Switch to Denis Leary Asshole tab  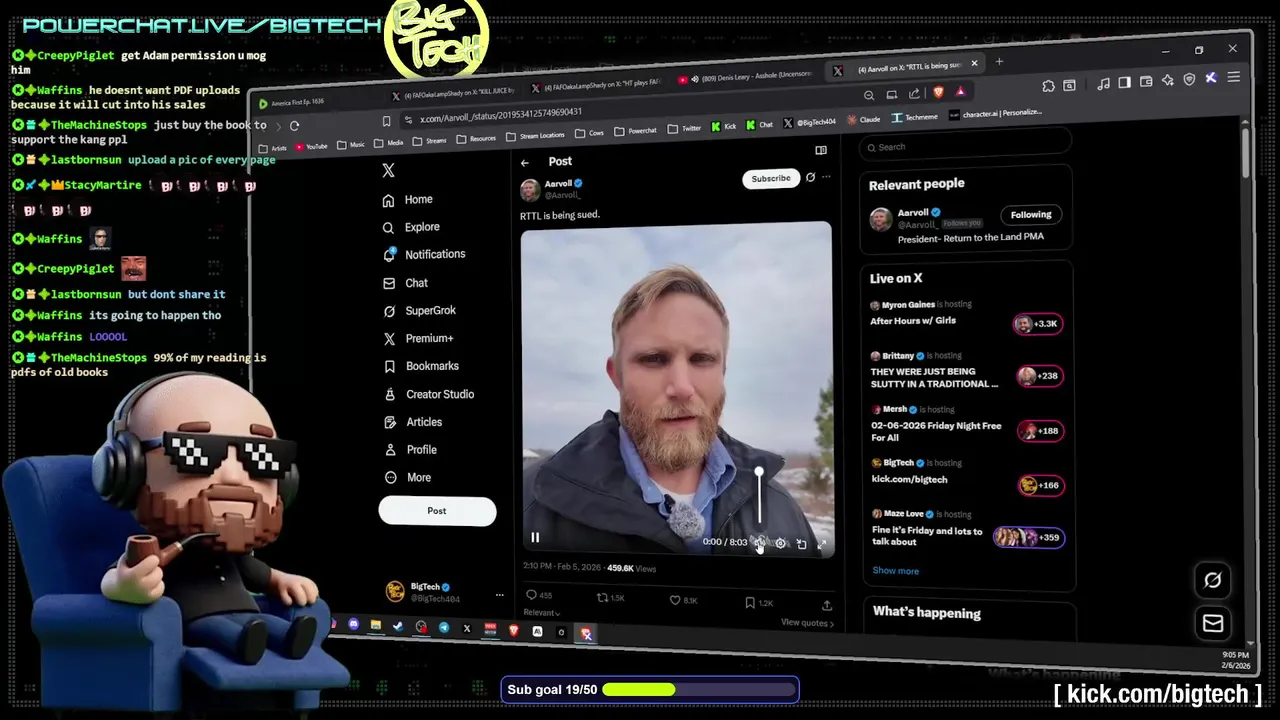745,78
